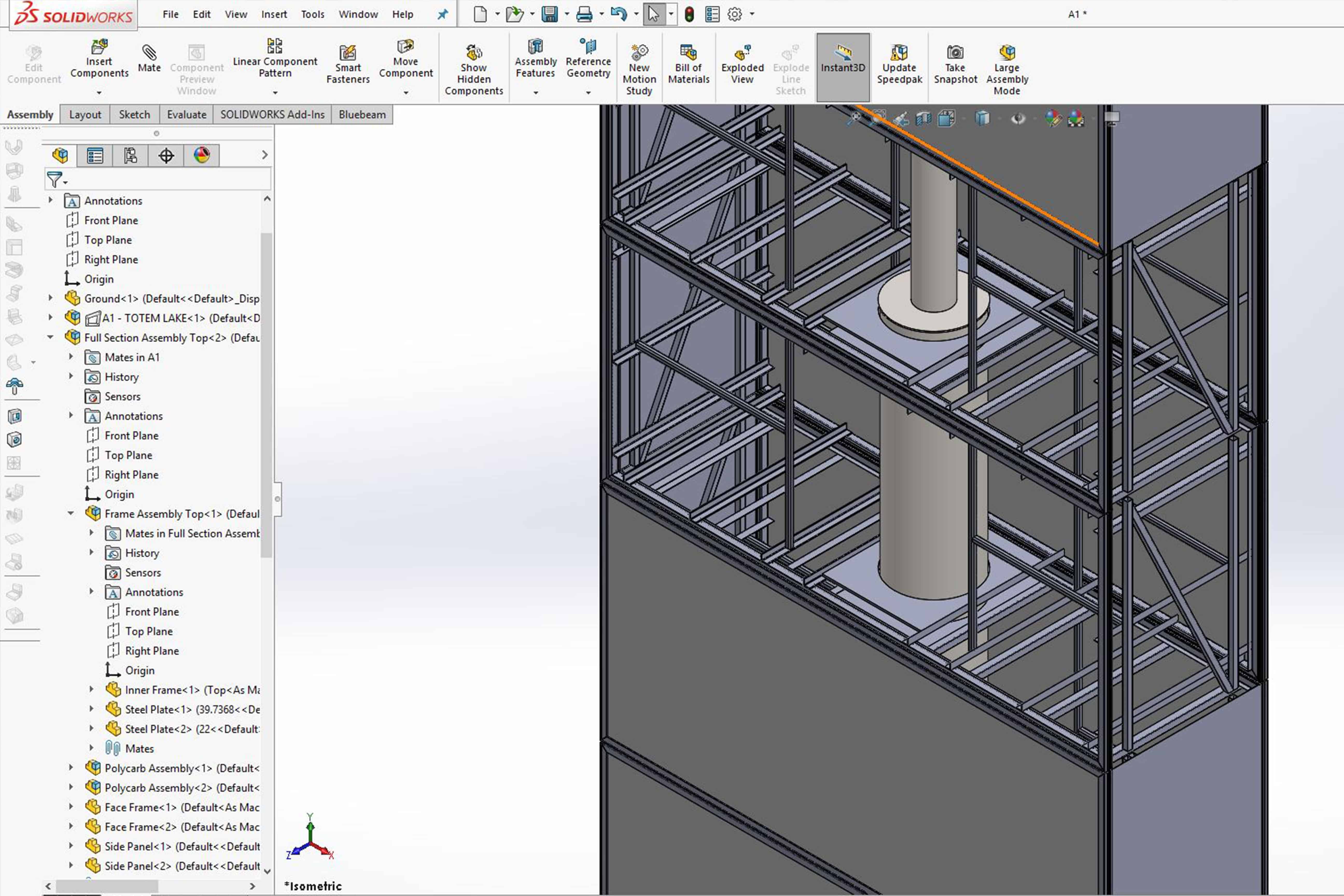1344x896 pixels.
Task: Click Apply Scene icon in view toolbar
Action: click(x=1075, y=119)
